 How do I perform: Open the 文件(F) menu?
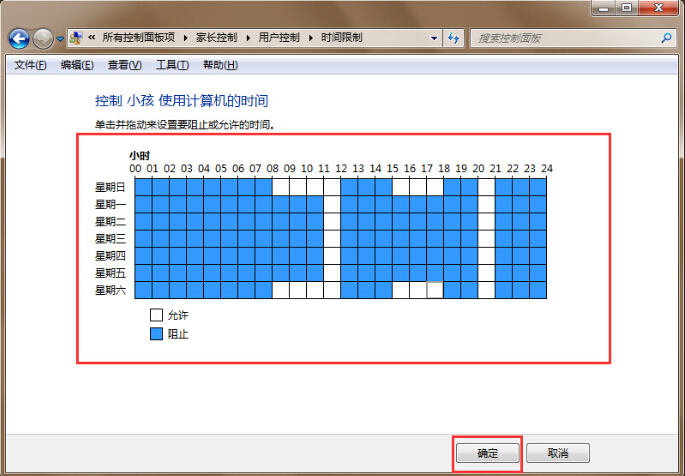tap(27, 65)
